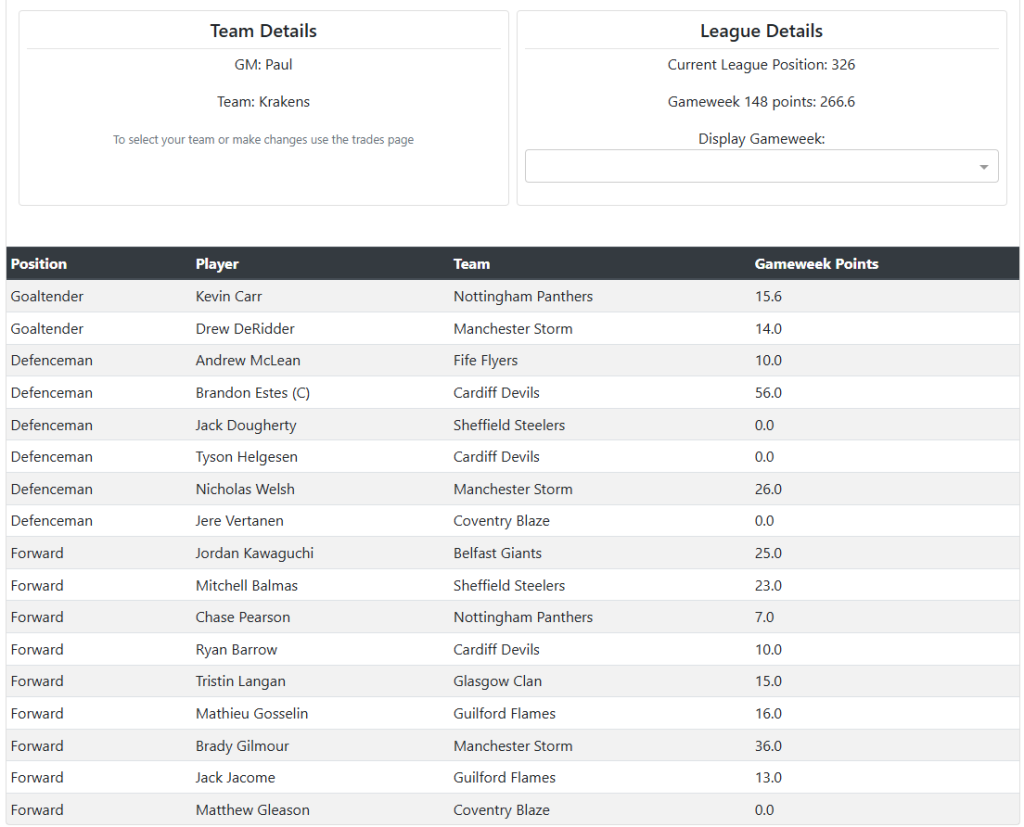The height and width of the screenshot is (827, 1024).
Task: Select Matthew Gleason in last row
Action: 252,810
